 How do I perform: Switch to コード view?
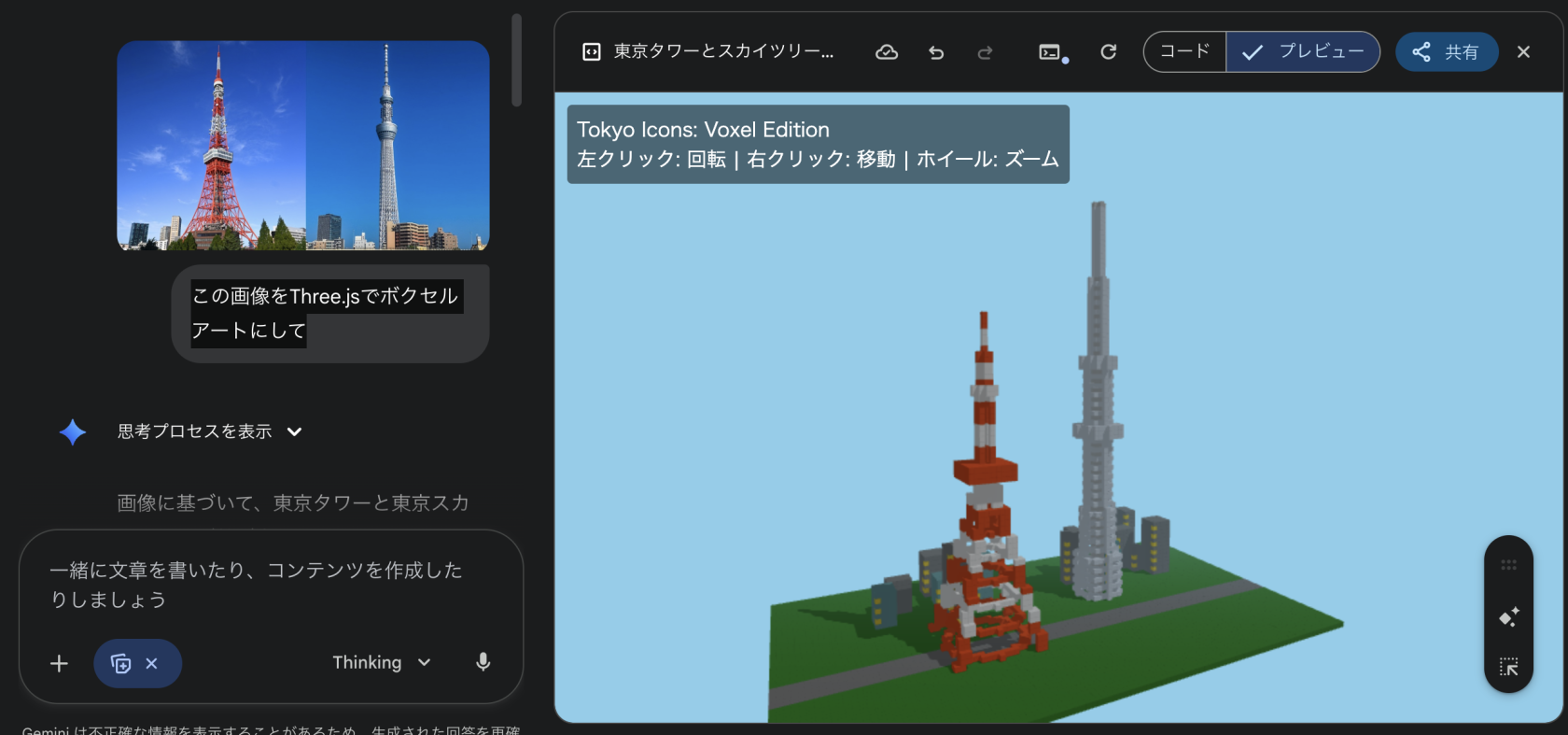tap(1184, 51)
